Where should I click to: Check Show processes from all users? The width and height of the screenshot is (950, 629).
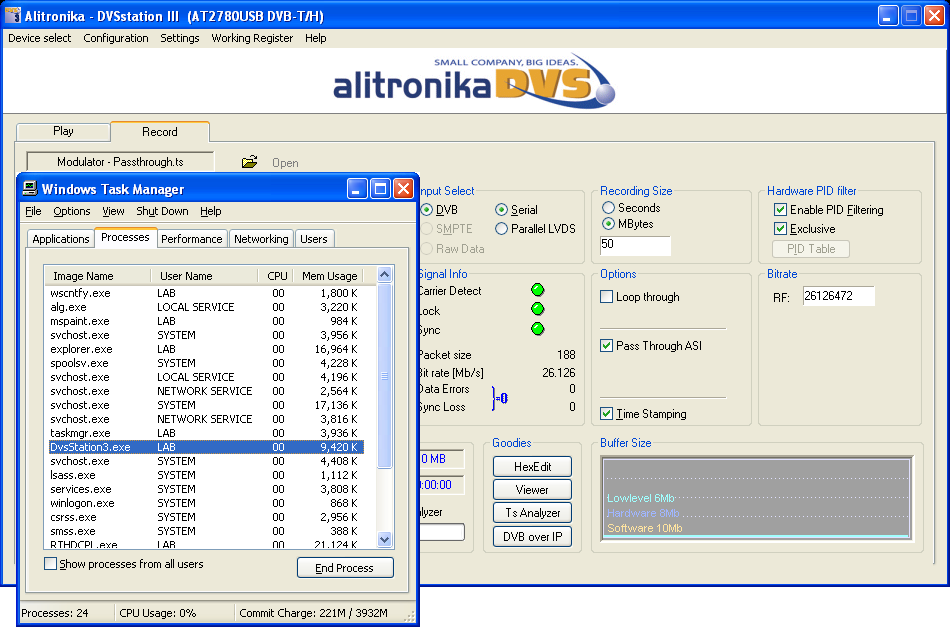coord(50,564)
